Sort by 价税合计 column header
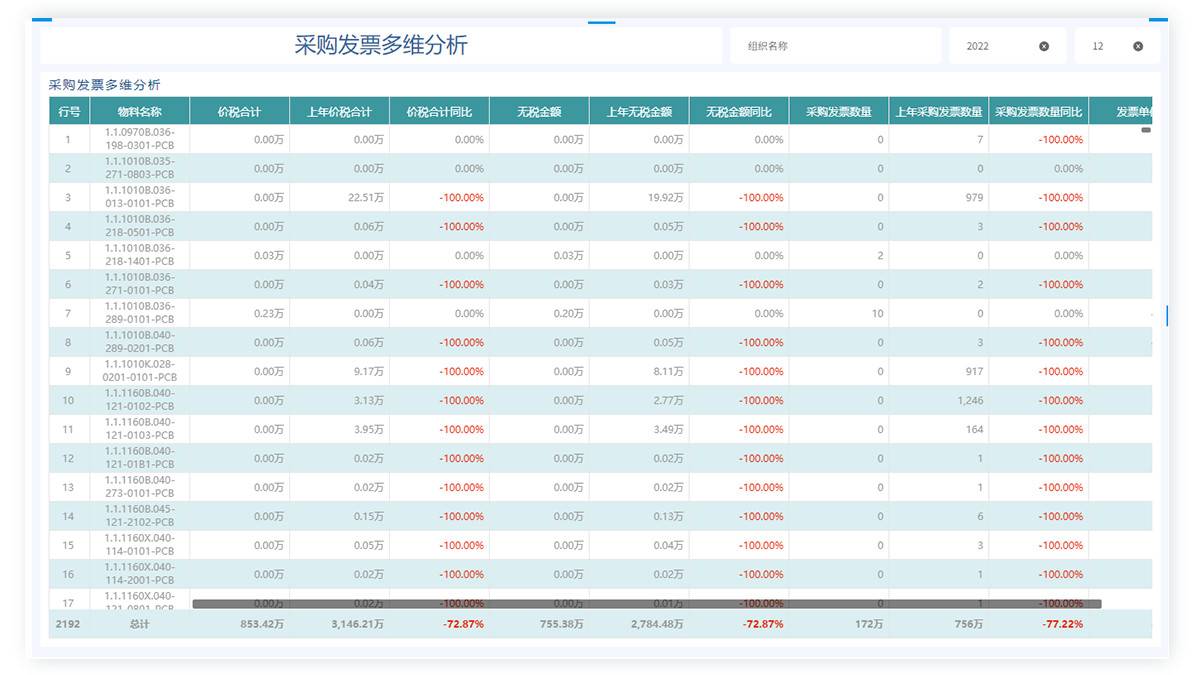This screenshot has width=1200, height=675. [239, 112]
